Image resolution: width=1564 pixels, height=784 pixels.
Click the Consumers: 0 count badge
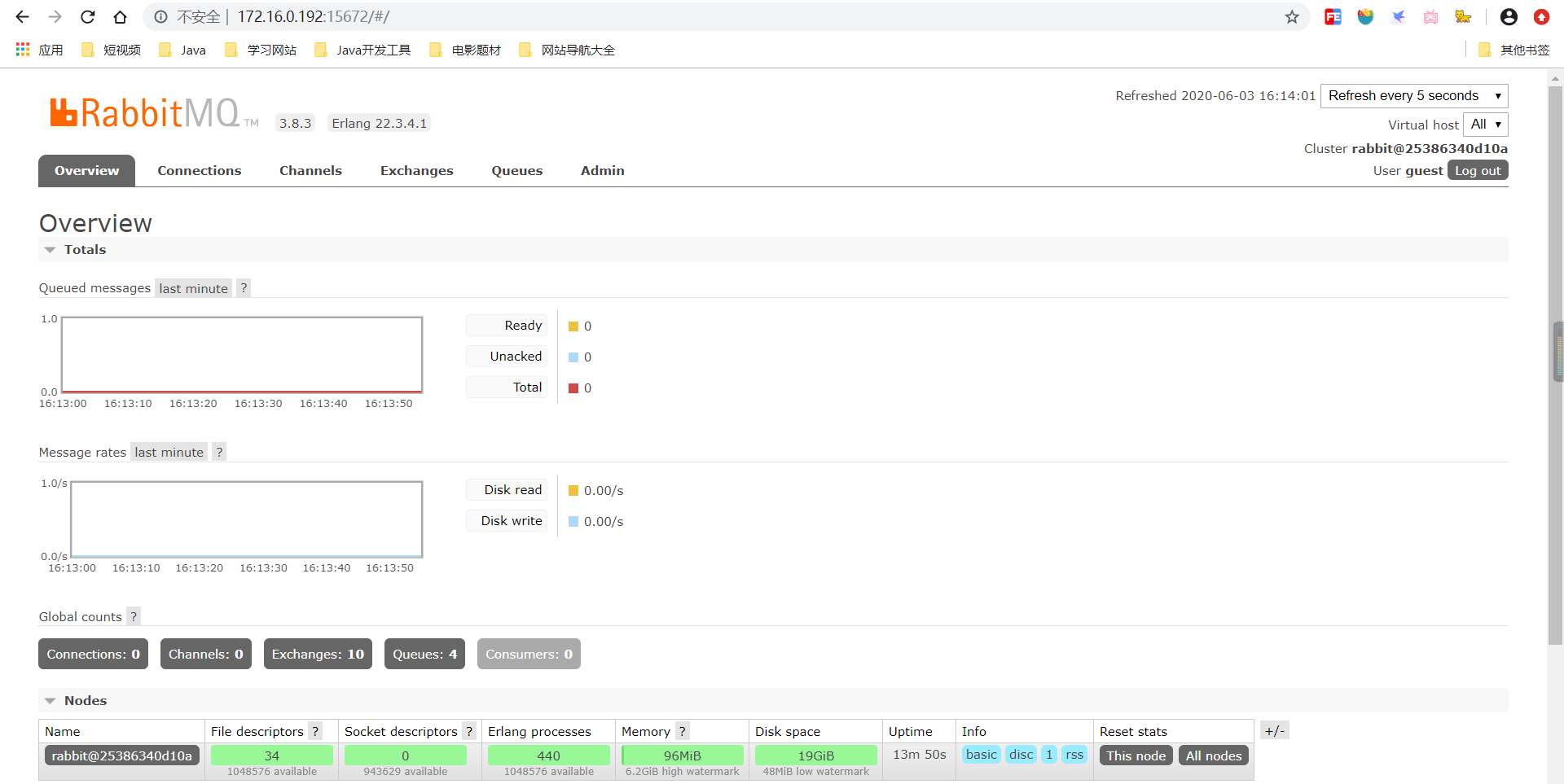pos(529,655)
